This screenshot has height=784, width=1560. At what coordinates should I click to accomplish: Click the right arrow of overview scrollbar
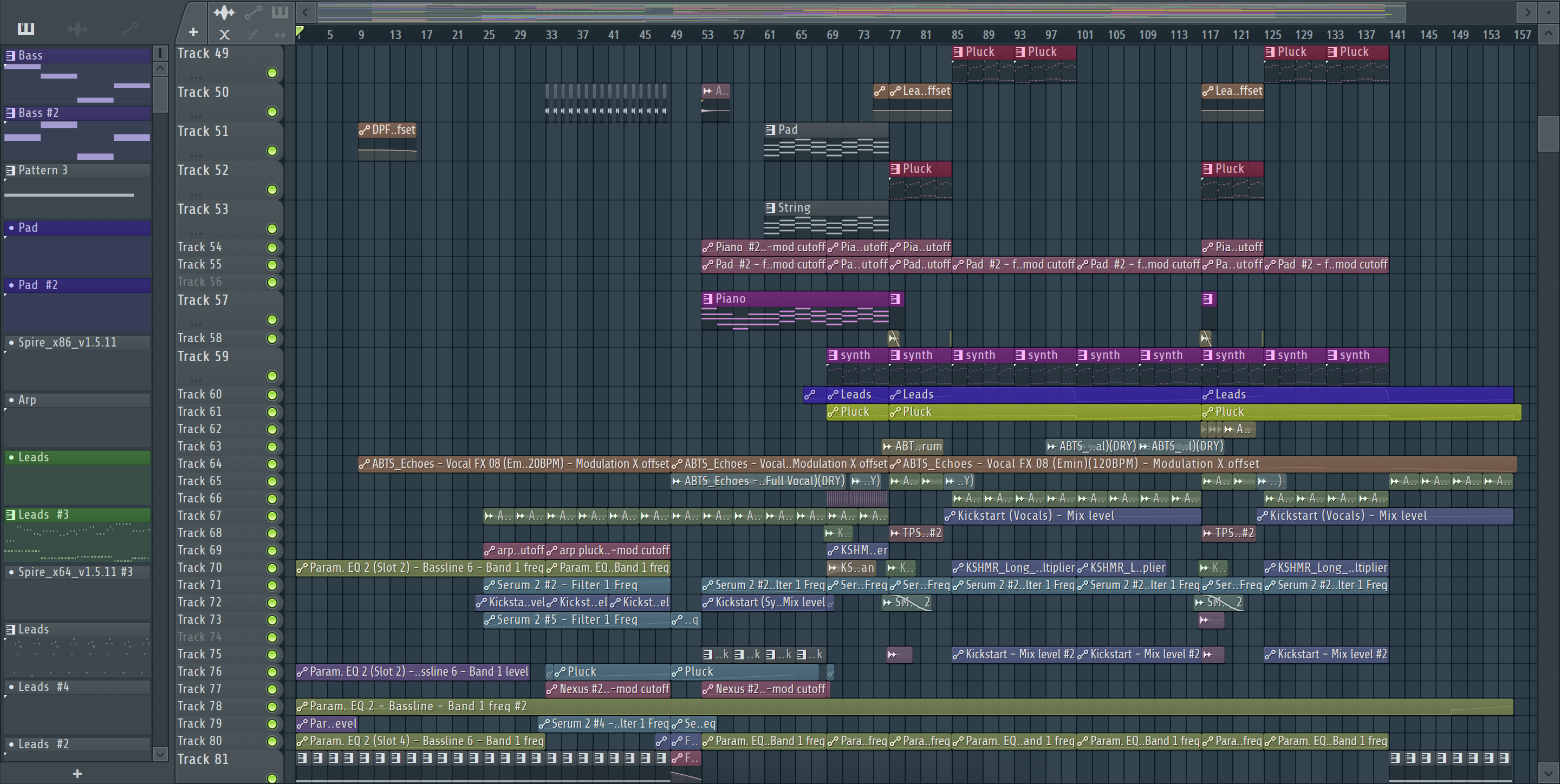pos(1527,11)
